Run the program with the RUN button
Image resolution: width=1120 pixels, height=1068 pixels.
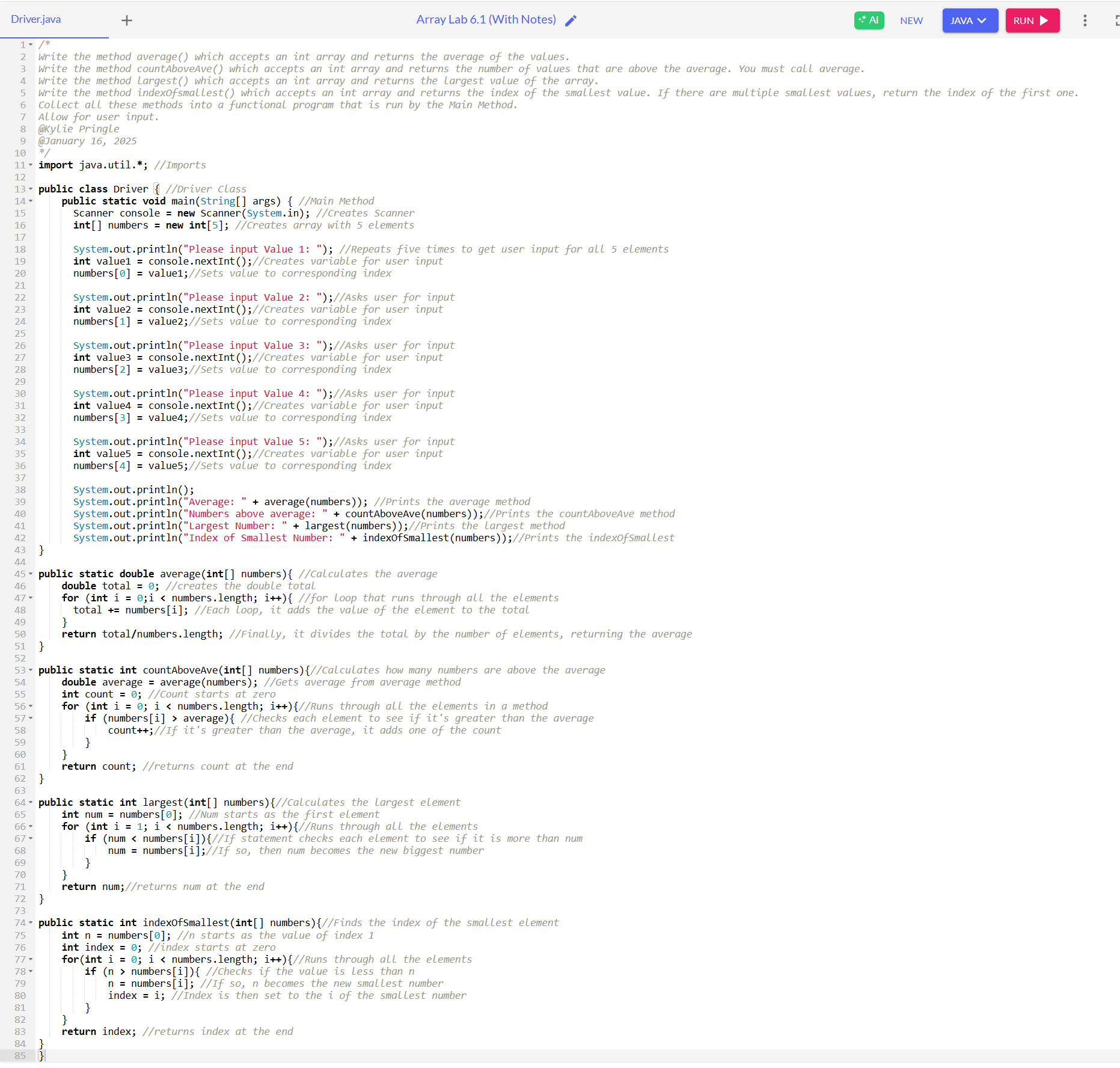(1032, 20)
